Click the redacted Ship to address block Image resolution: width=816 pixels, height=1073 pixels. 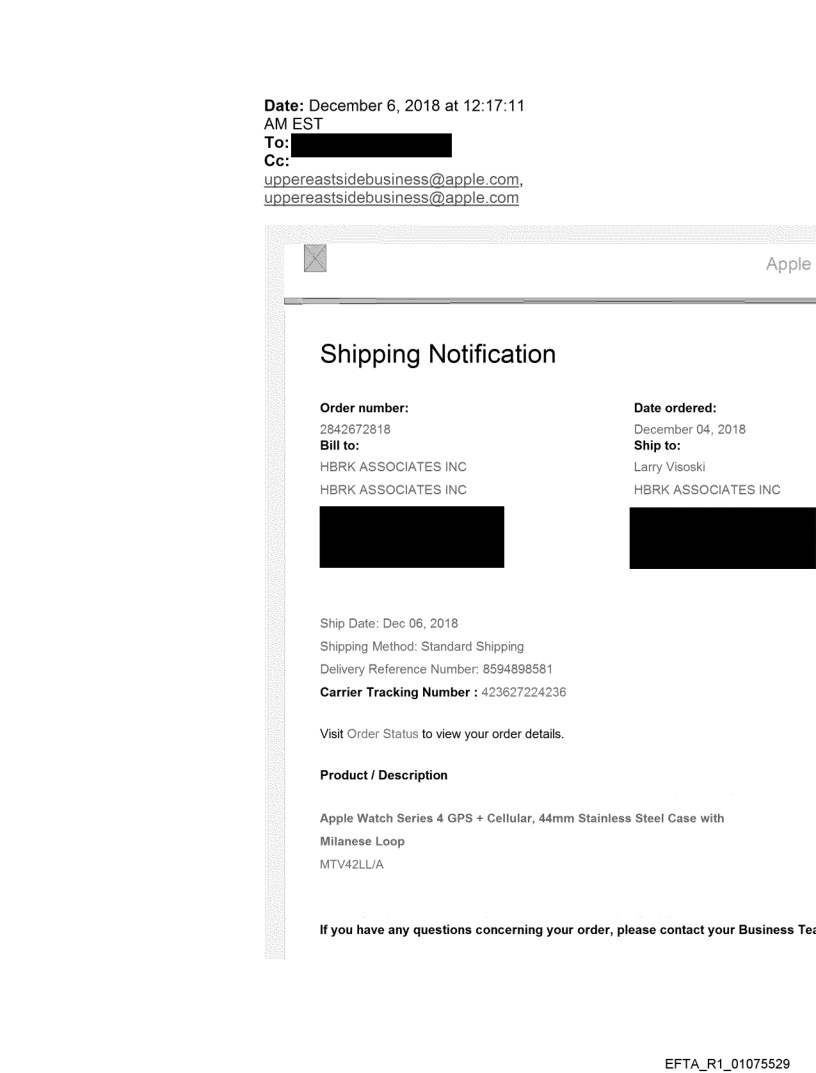point(722,538)
